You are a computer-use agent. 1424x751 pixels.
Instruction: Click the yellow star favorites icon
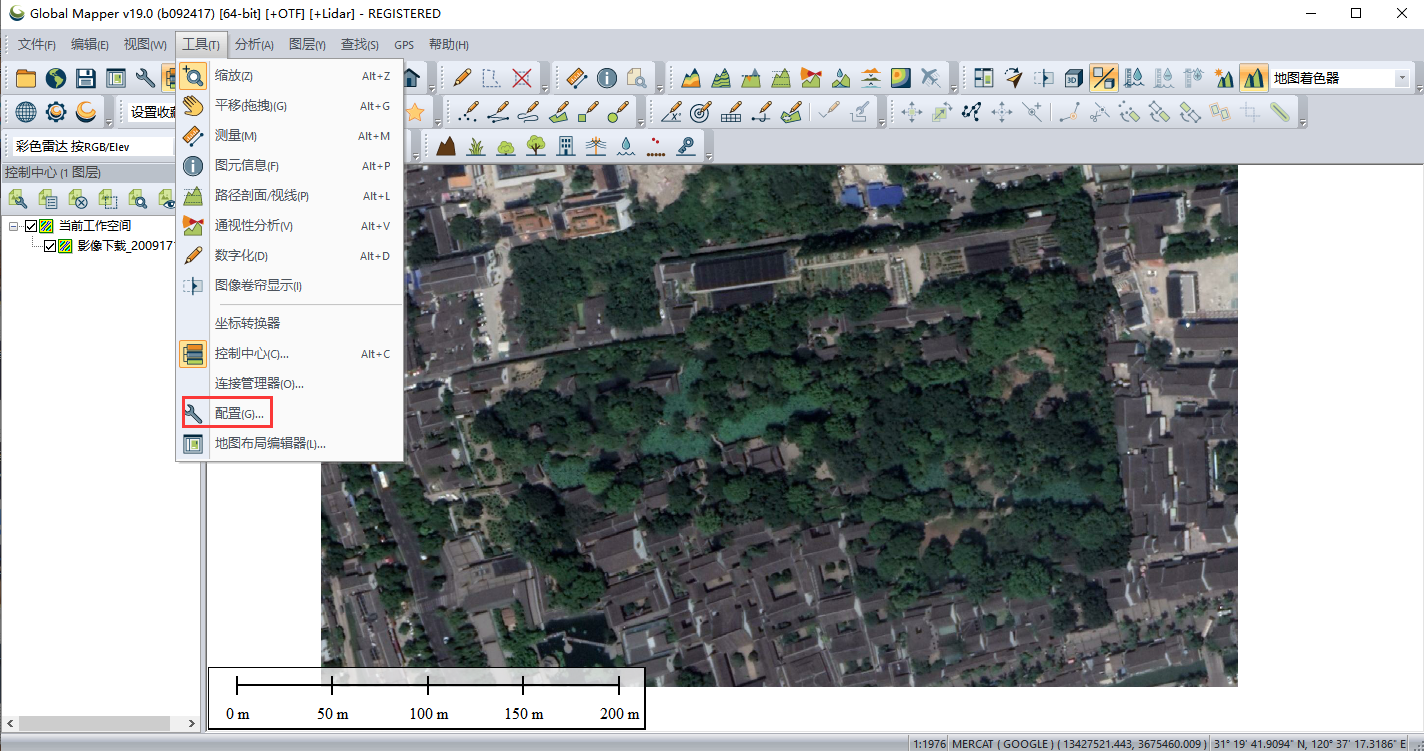(414, 112)
